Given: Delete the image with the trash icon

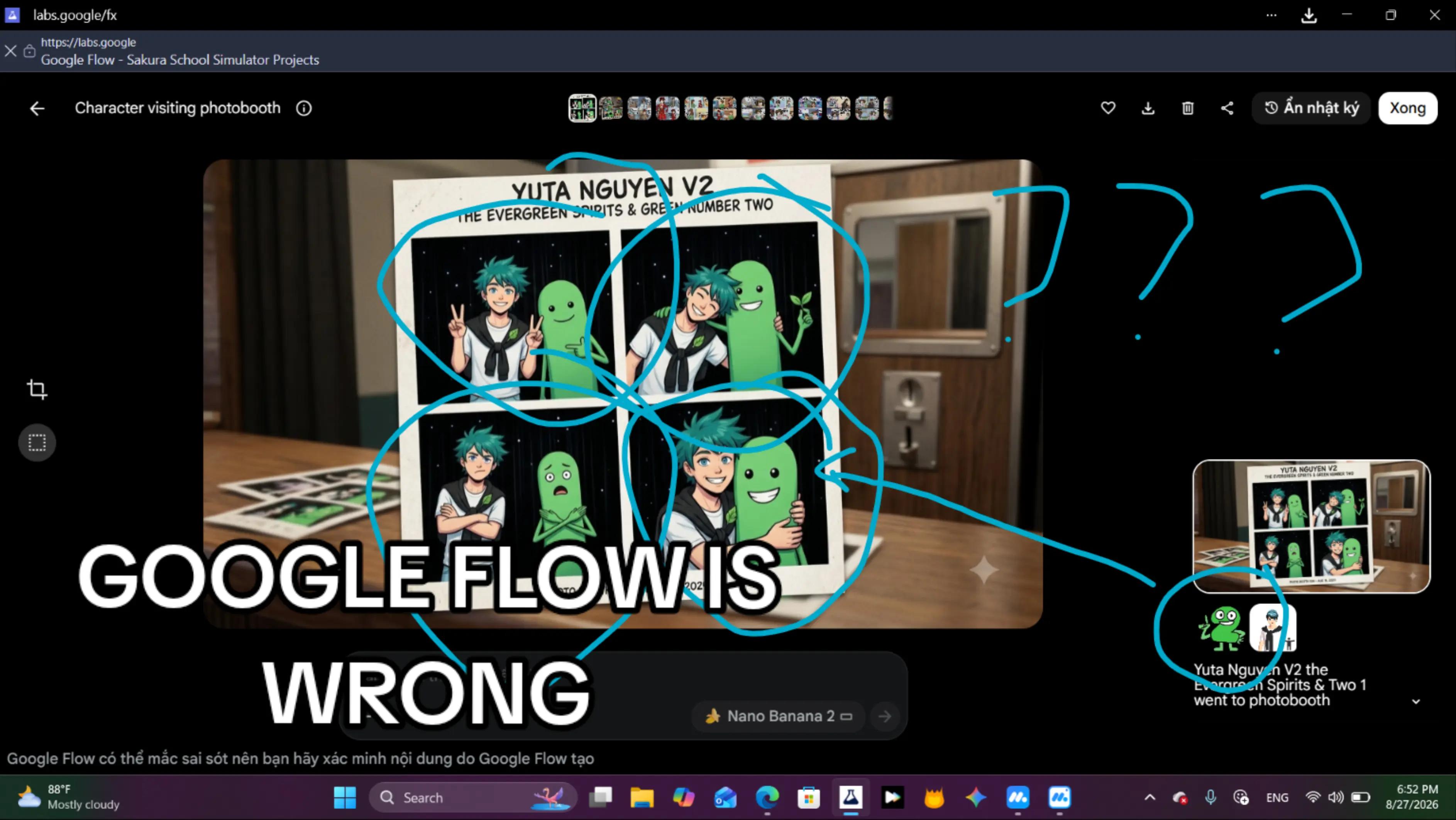Looking at the screenshot, I should coord(1187,108).
